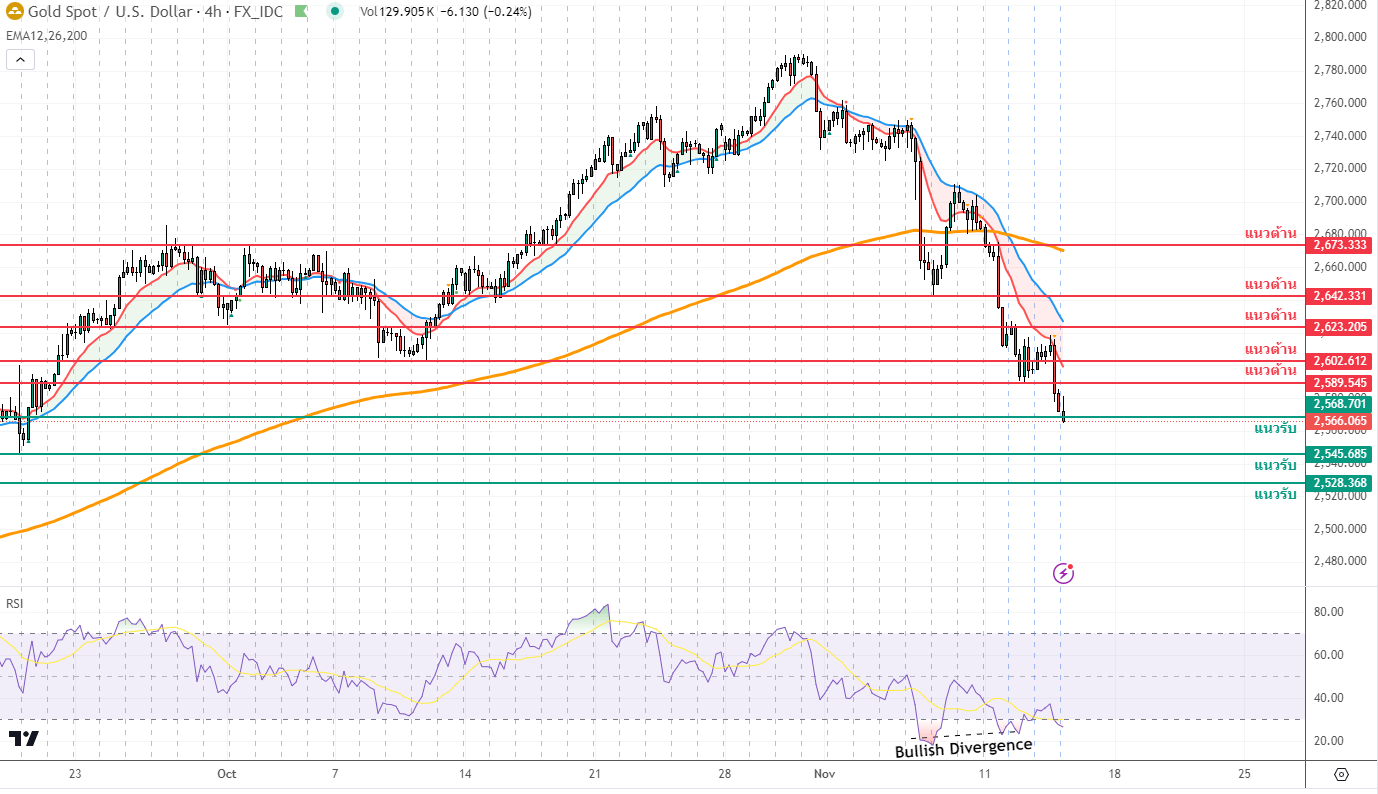Viewport: 1378px width, 794px height.
Task: Click the red 2,566.065 current price label
Action: pyautogui.click(x=1341, y=422)
